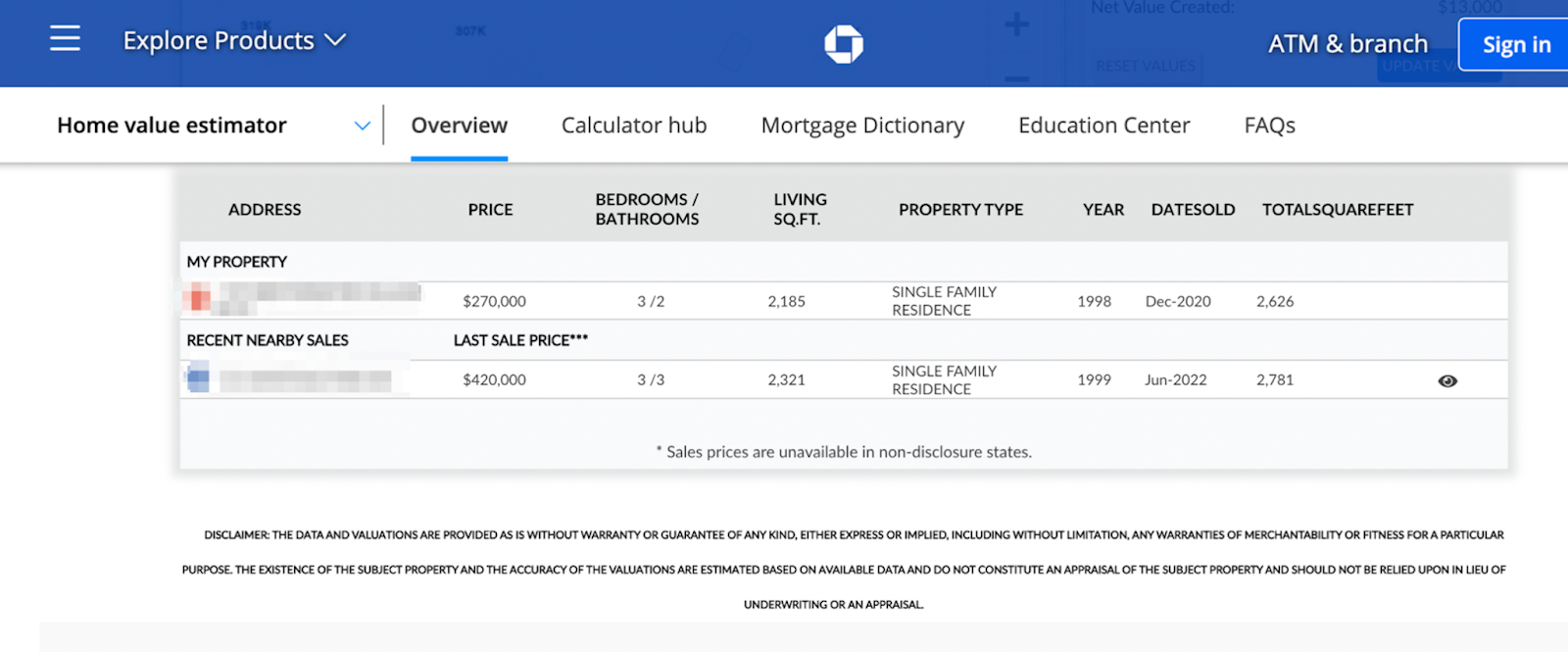This screenshot has width=1568, height=652.
Task: Open the Education Center tab
Action: click(x=1103, y=125)
